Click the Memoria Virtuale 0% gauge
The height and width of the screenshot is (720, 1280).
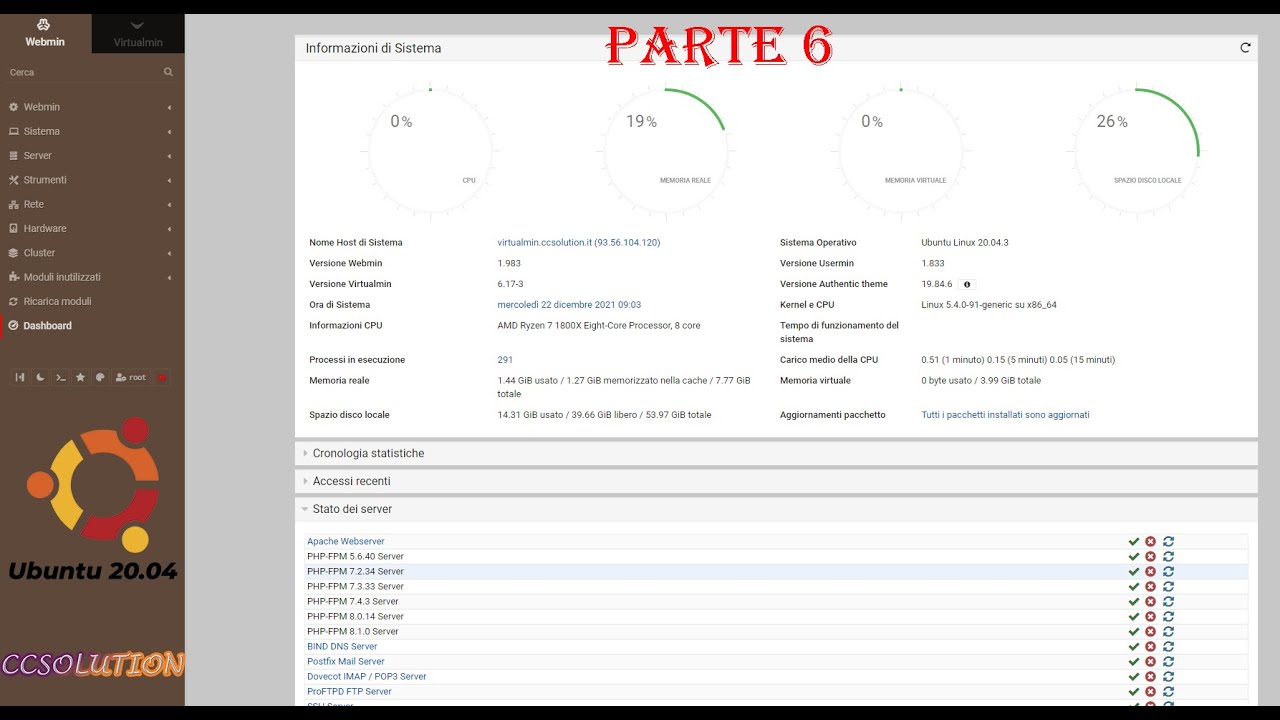(901, 151)
